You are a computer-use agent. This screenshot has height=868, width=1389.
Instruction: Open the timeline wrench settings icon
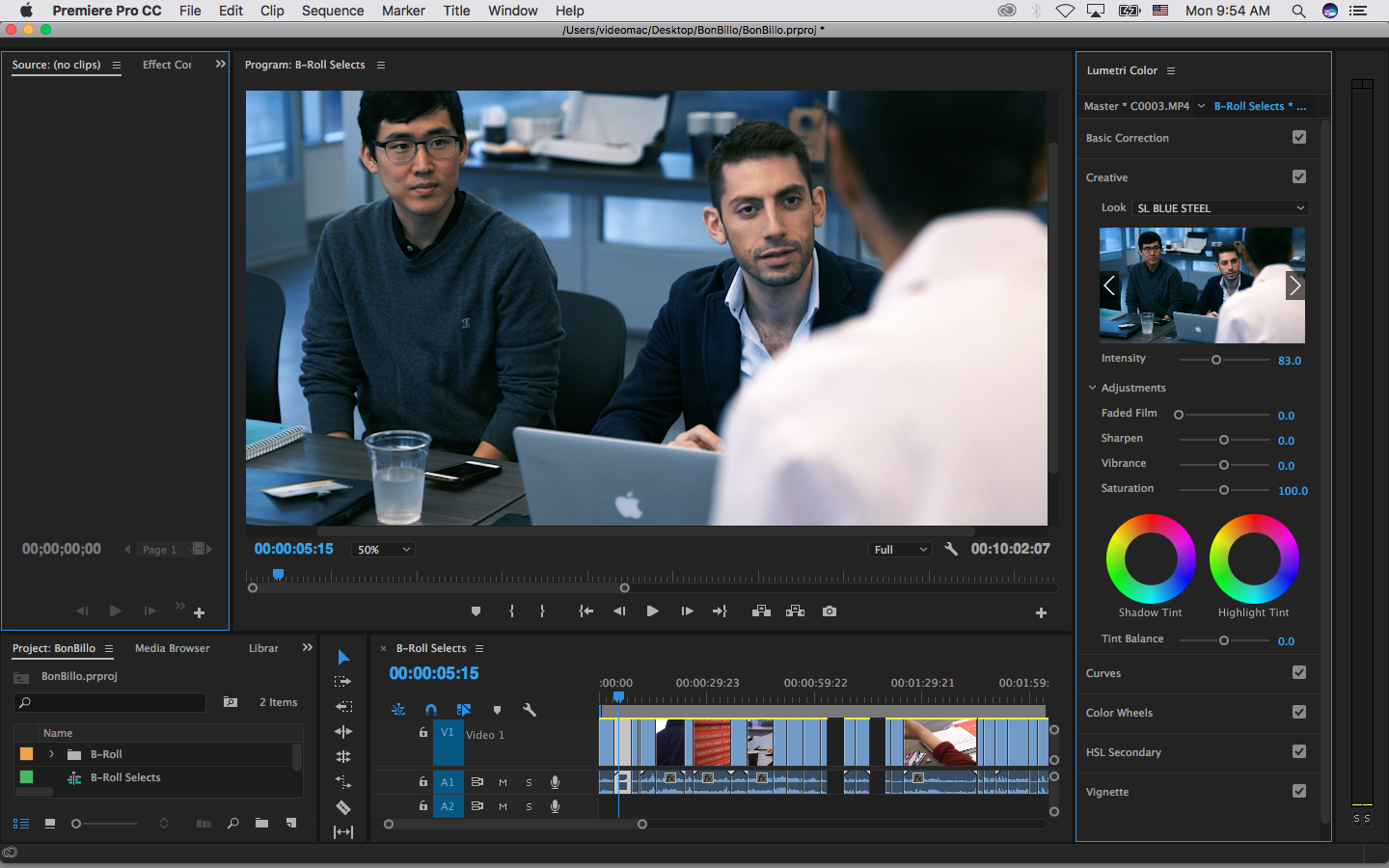[x=530, y=710]
